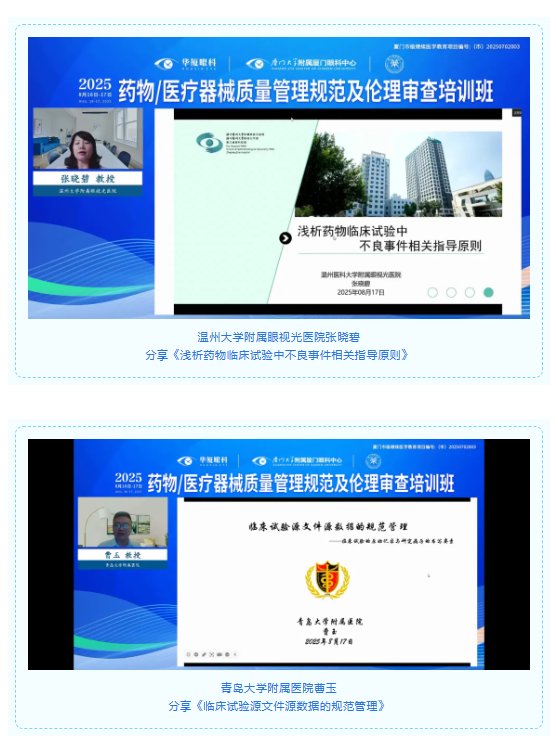
Task: Select the first empty circle slide indicator
Action: (433, 292)
